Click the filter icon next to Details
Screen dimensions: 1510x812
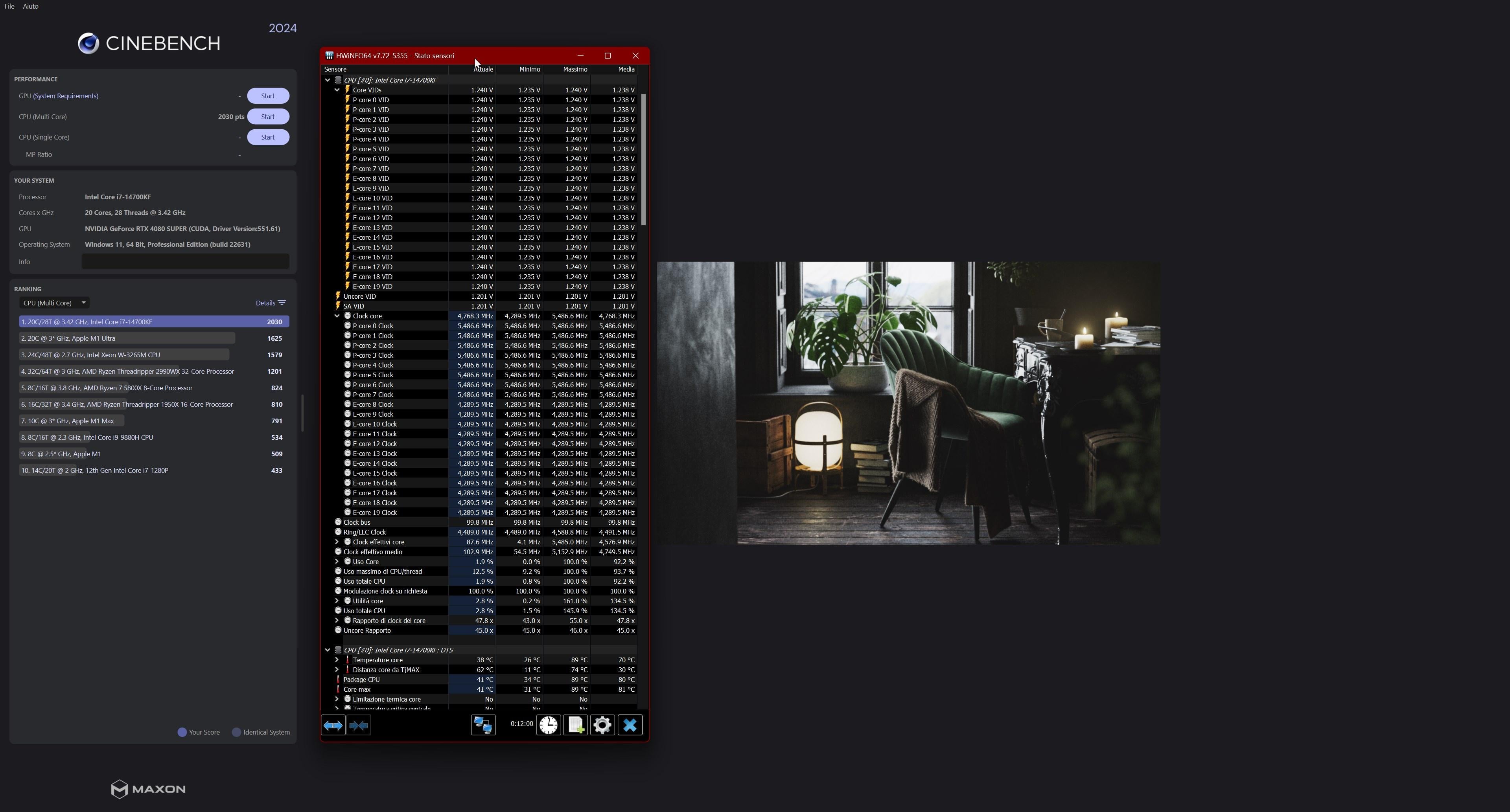click(282, 303)
